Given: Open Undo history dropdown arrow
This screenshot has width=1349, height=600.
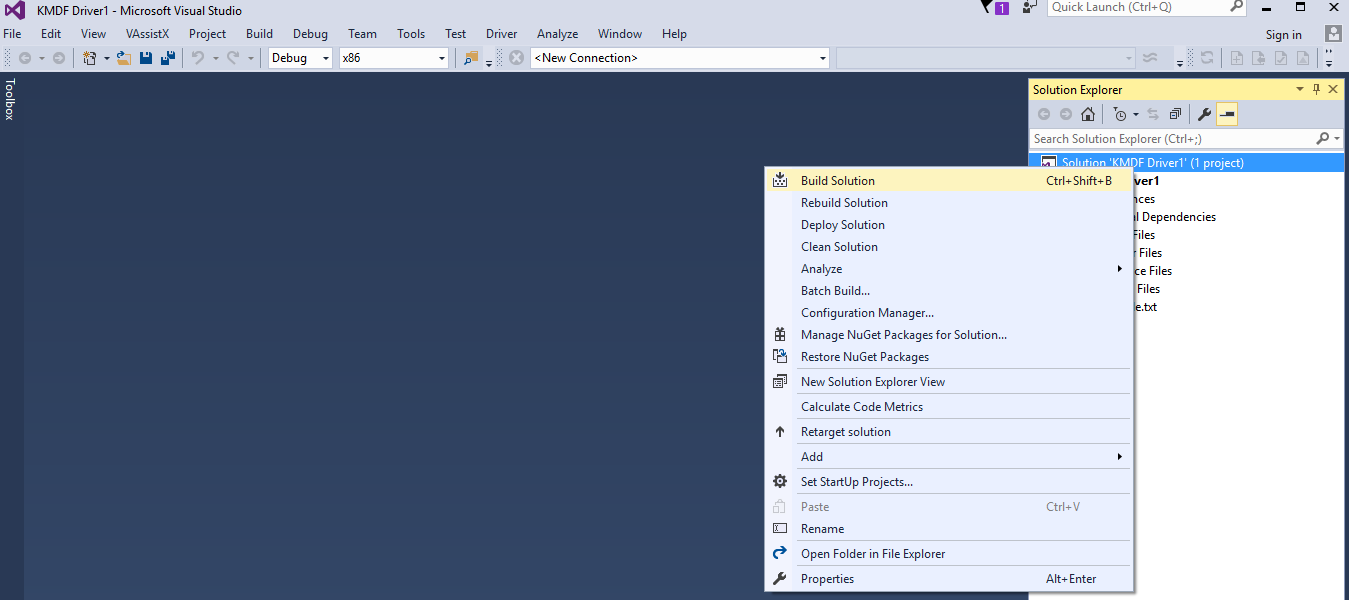Looking at the screenshot, I should click(x=214, y=58).
